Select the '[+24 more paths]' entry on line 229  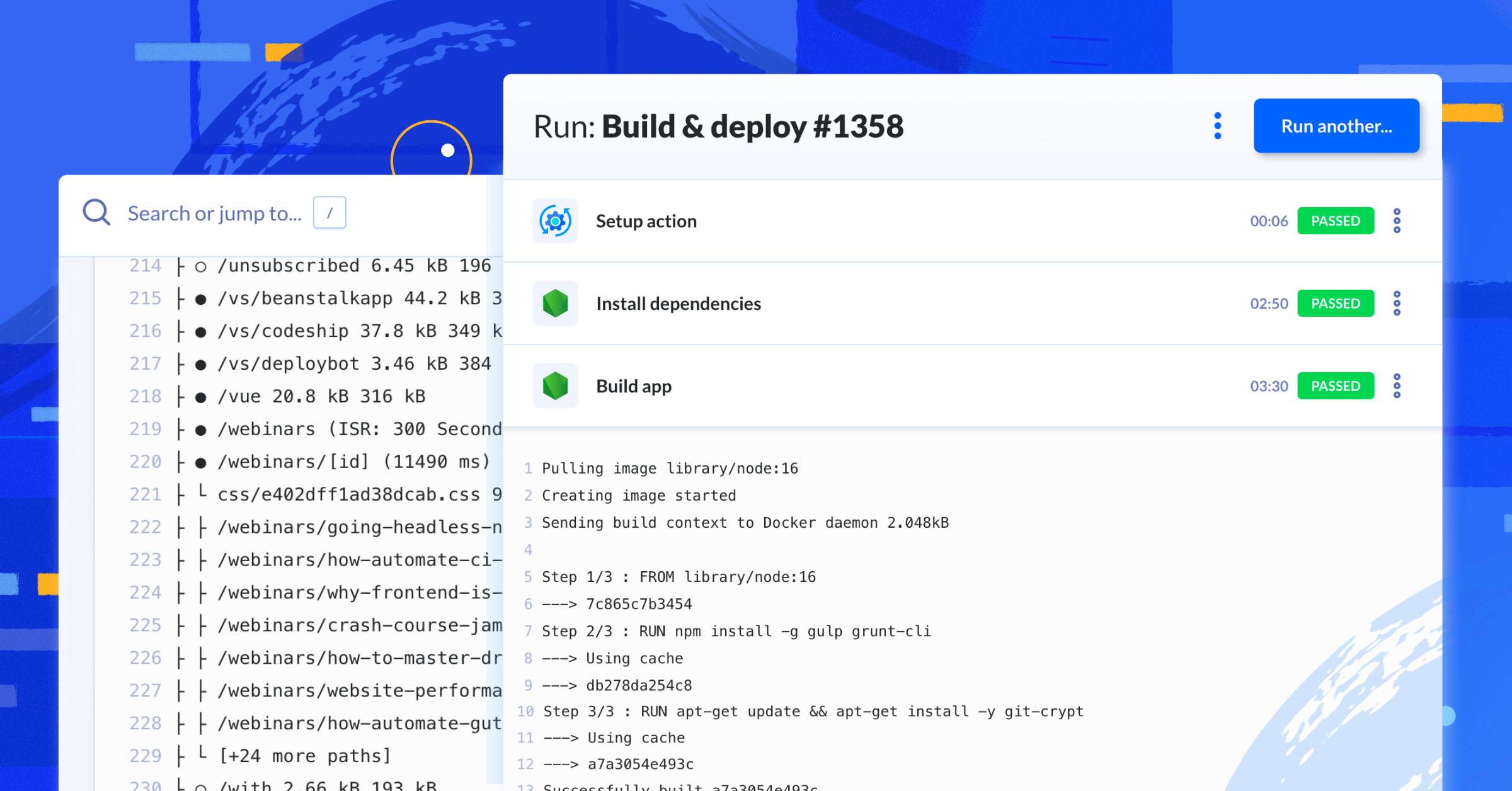pyautogui.click(x=305, y=755)
